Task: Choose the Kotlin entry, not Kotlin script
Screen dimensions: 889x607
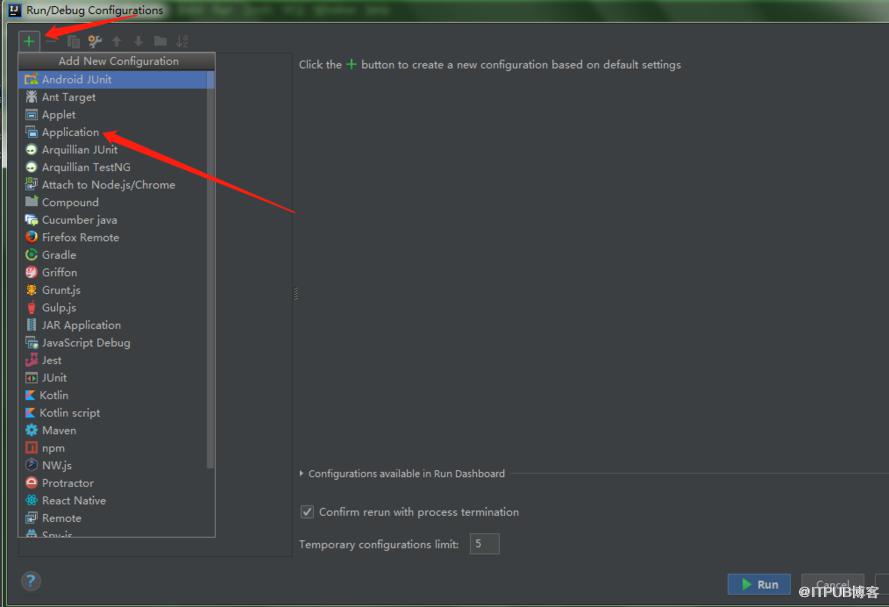Action: (116, 396)
